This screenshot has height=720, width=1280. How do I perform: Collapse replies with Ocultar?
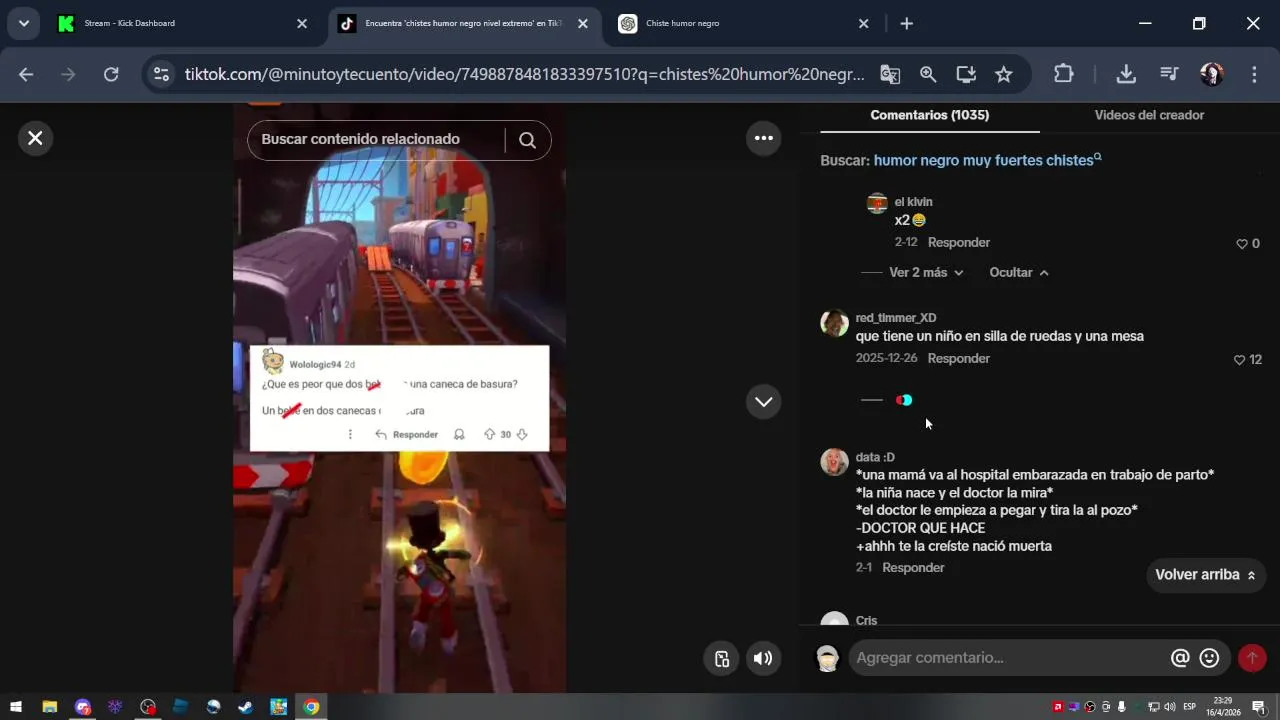click(1019, 272)
